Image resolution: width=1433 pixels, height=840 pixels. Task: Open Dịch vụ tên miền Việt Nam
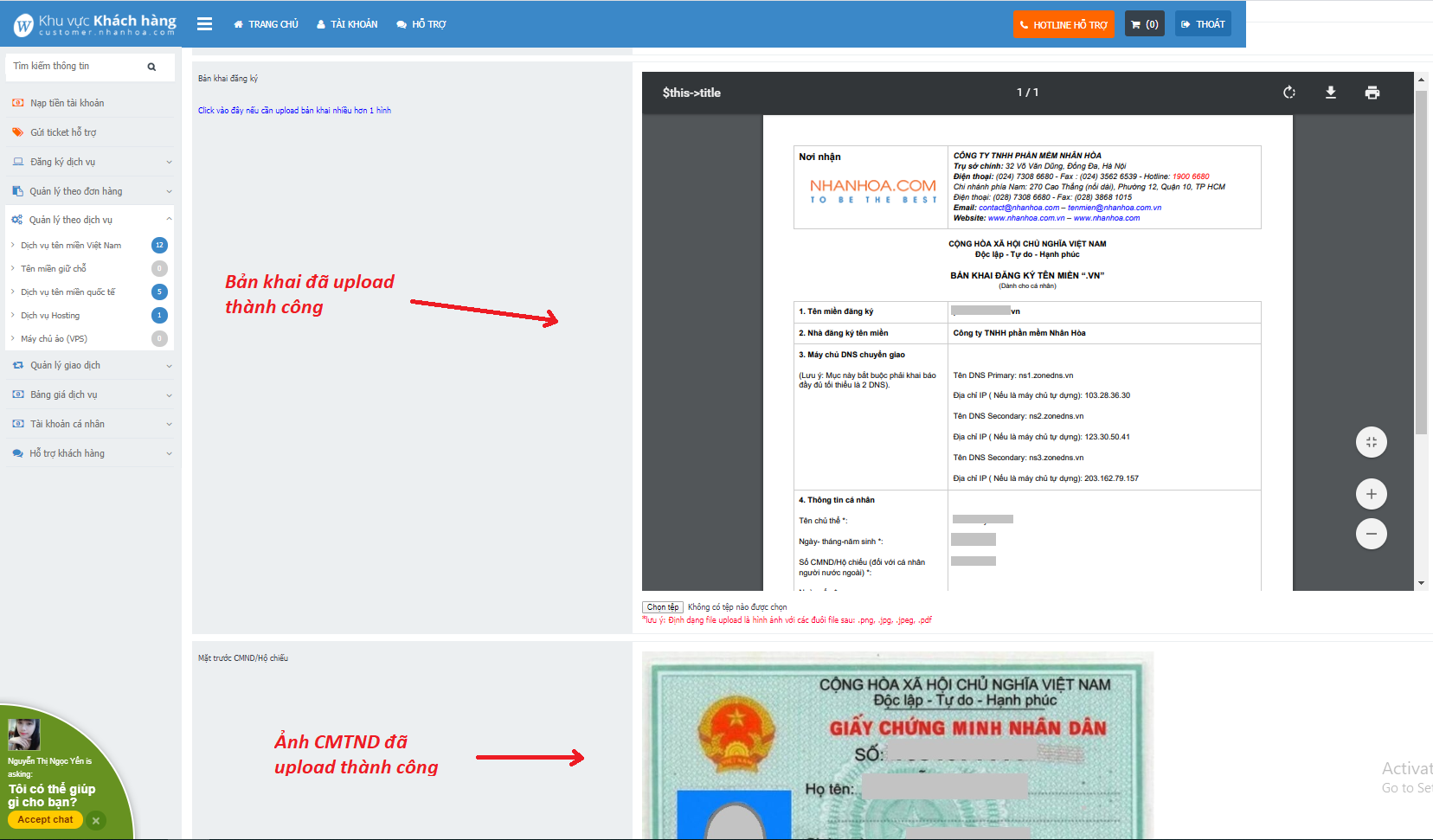pyautogui.click(x=71, y=246)
